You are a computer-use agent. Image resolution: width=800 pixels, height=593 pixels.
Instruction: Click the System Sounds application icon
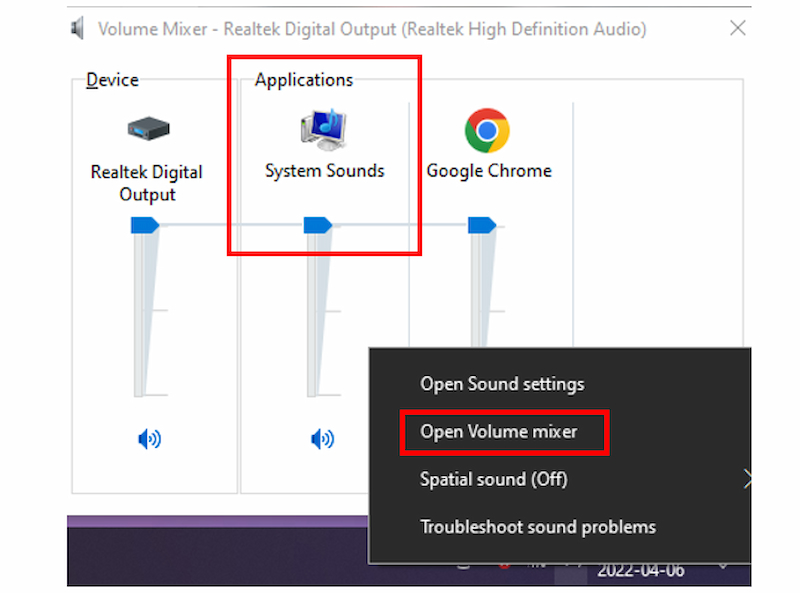(x=324, y=130)
